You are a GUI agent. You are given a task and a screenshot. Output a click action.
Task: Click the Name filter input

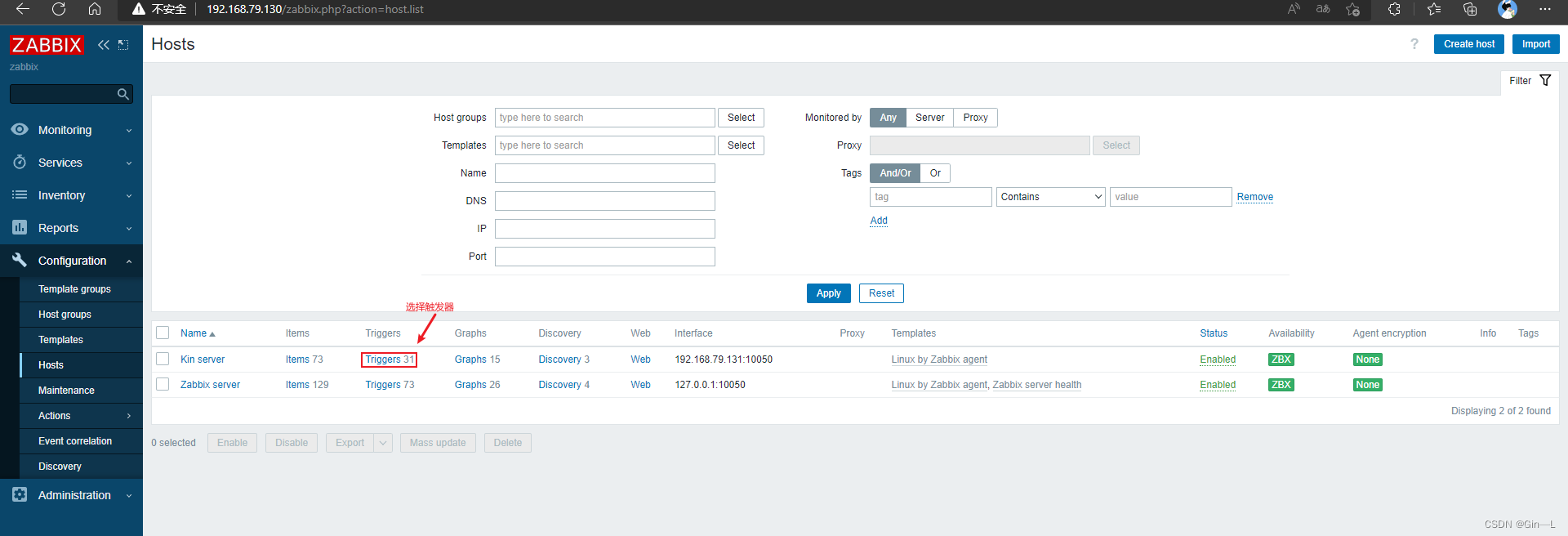(605, 173)
